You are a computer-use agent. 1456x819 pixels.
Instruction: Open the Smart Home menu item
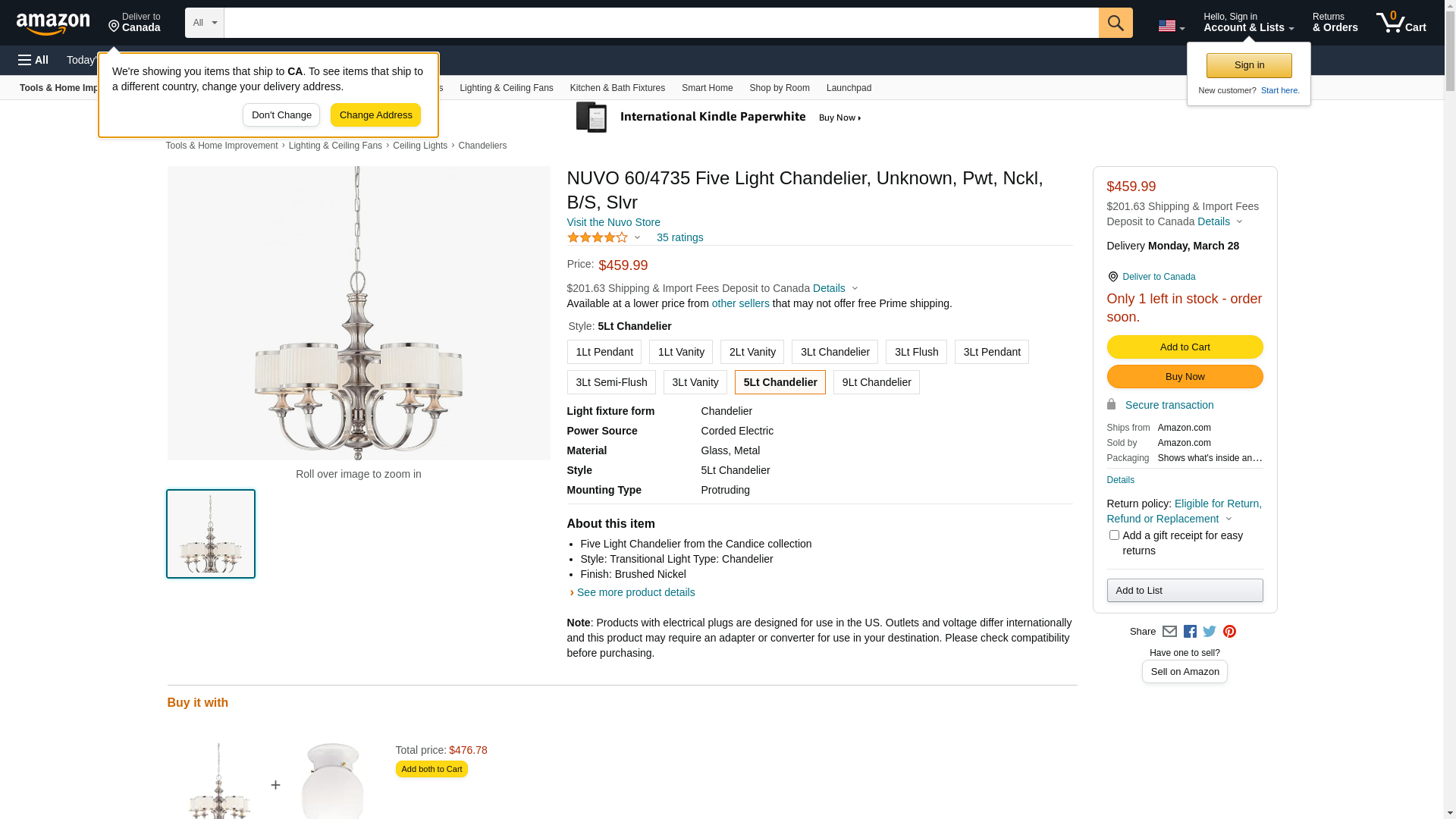[707, 88]
